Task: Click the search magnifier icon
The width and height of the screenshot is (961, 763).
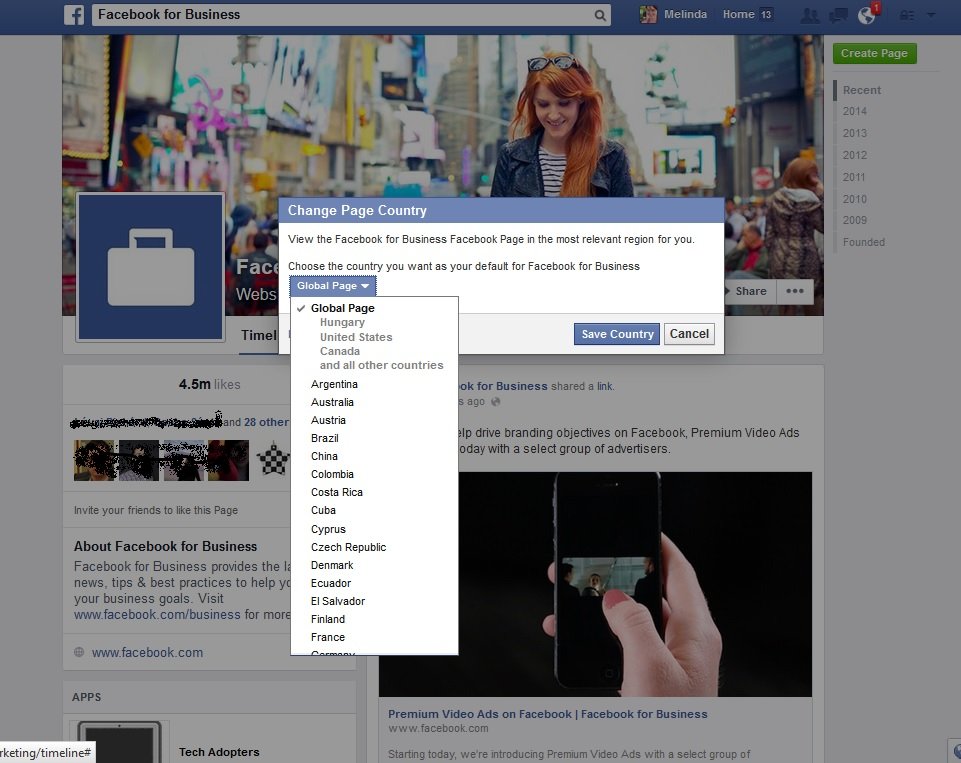Action: (600, 15)
